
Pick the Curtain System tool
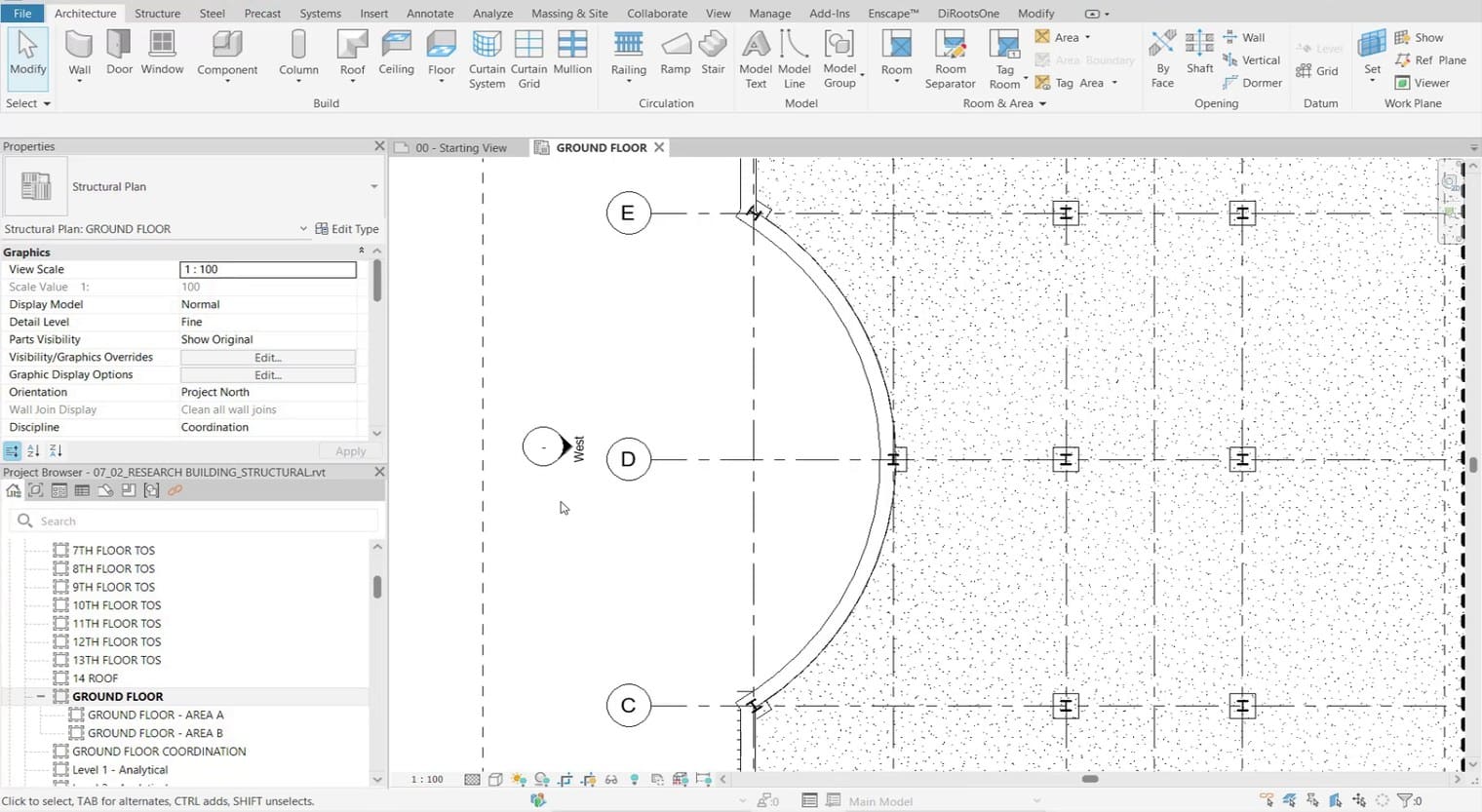487,58
